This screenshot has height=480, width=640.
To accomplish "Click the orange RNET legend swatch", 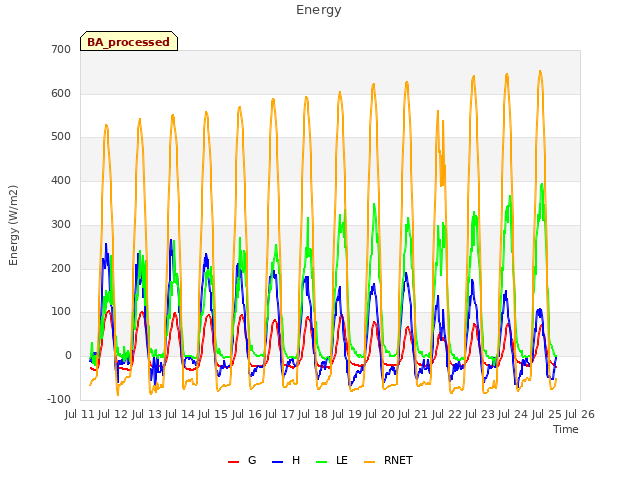I will 369,462.
